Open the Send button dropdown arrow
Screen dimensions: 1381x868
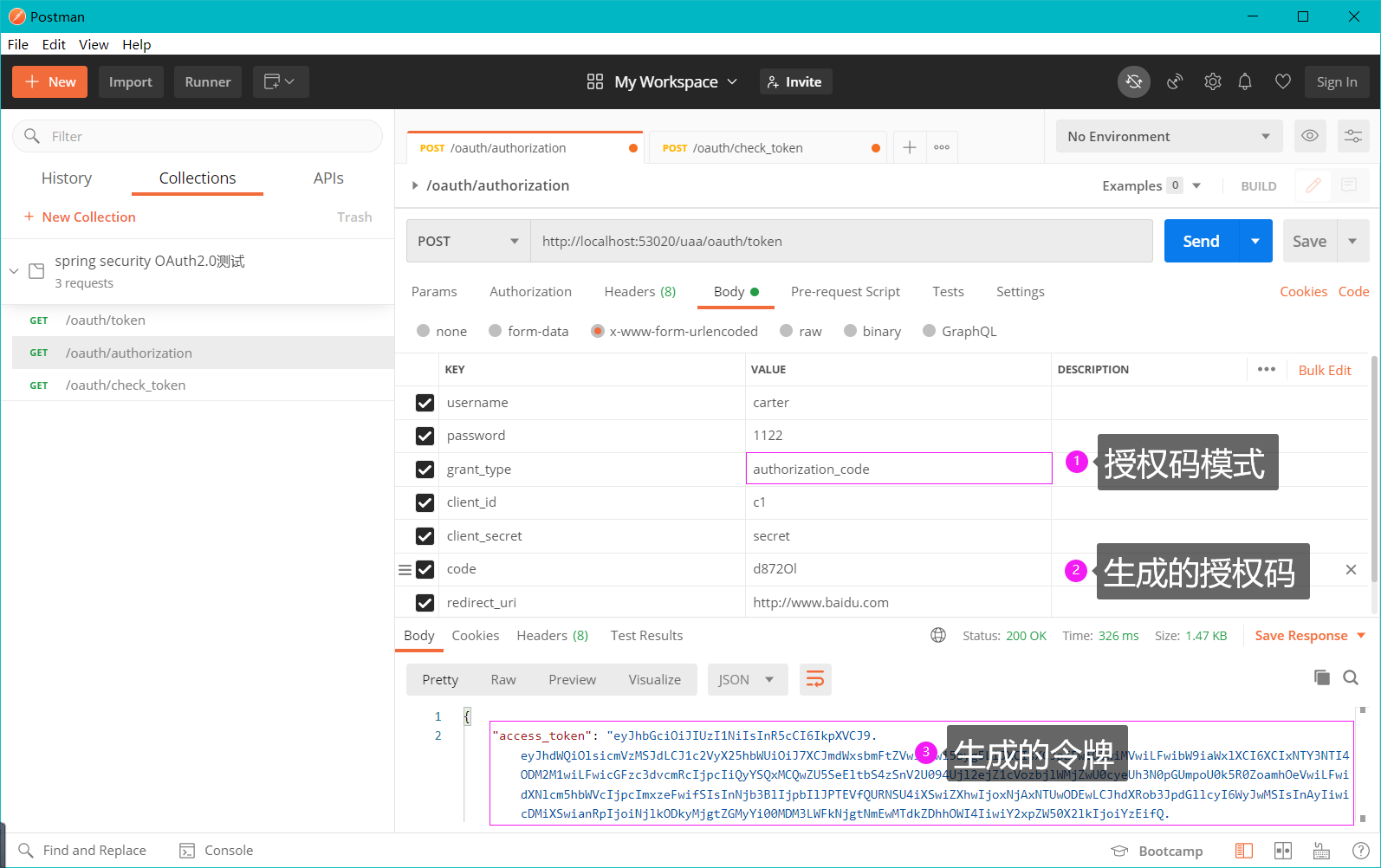(1255, 241)
